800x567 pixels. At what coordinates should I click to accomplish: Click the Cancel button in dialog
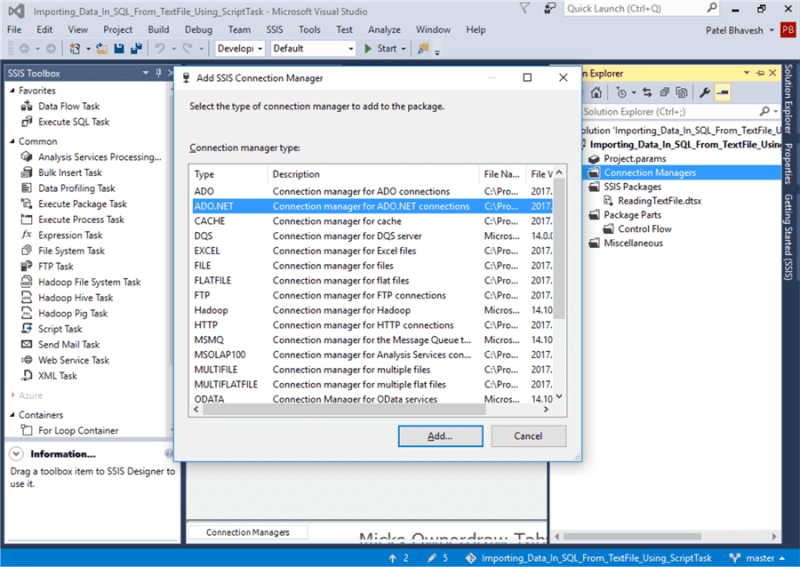(528, 436)
